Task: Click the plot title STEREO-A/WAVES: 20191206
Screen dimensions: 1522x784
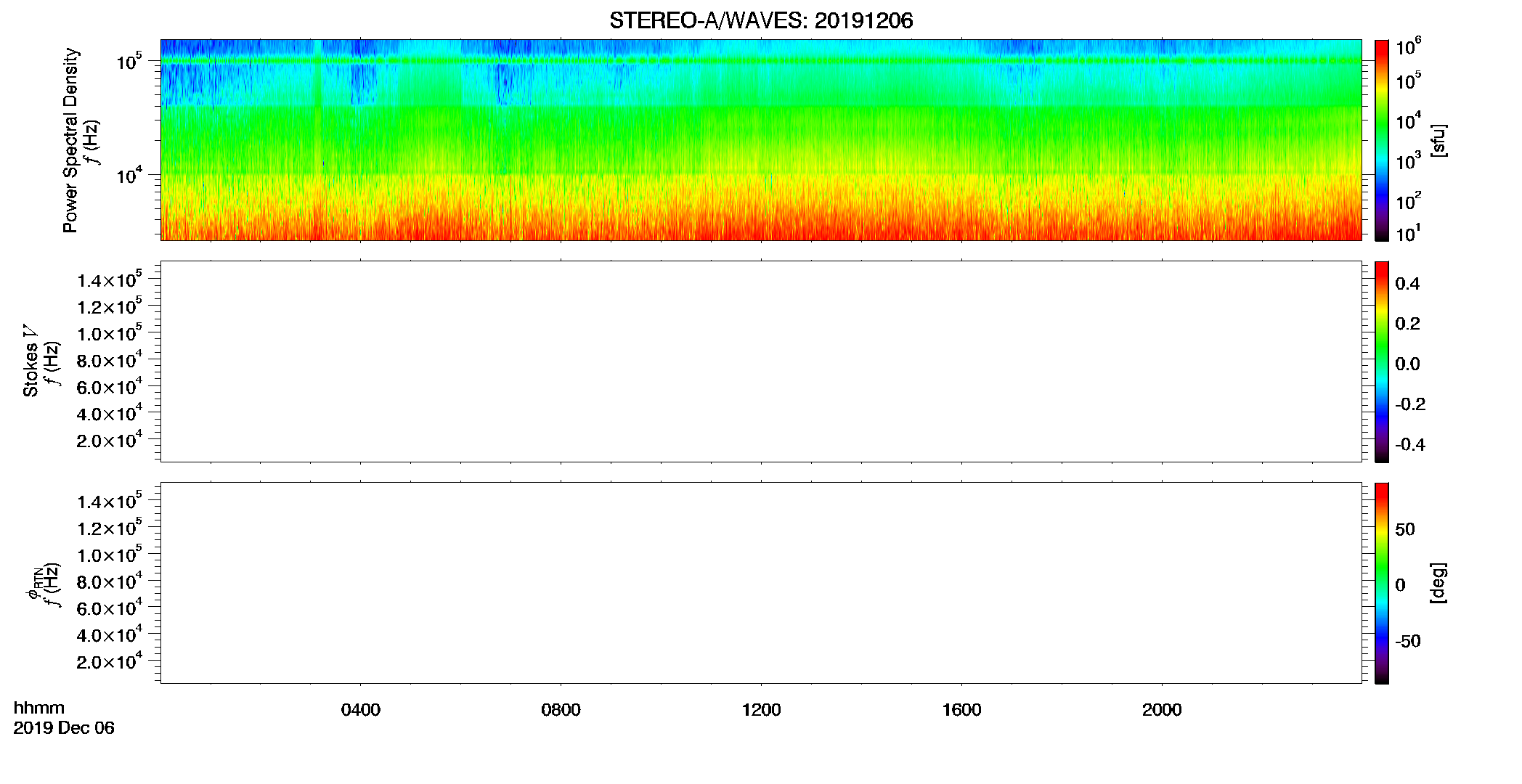Action: pos(761,21)
